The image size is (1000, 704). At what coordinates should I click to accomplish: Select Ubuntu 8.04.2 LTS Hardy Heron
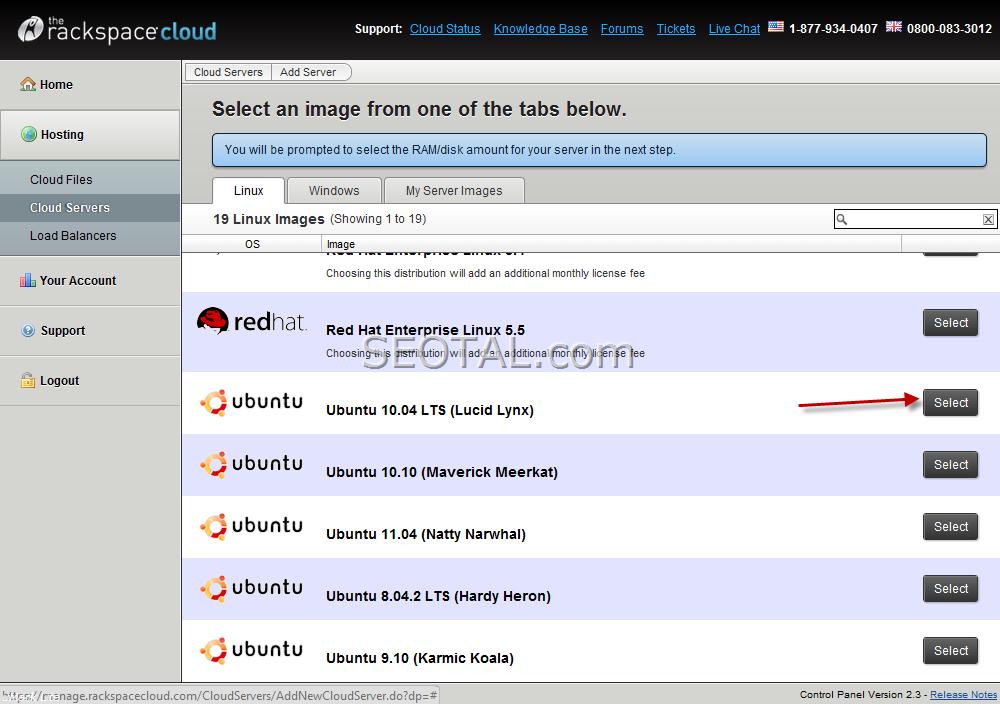click(x=950, y=589)
